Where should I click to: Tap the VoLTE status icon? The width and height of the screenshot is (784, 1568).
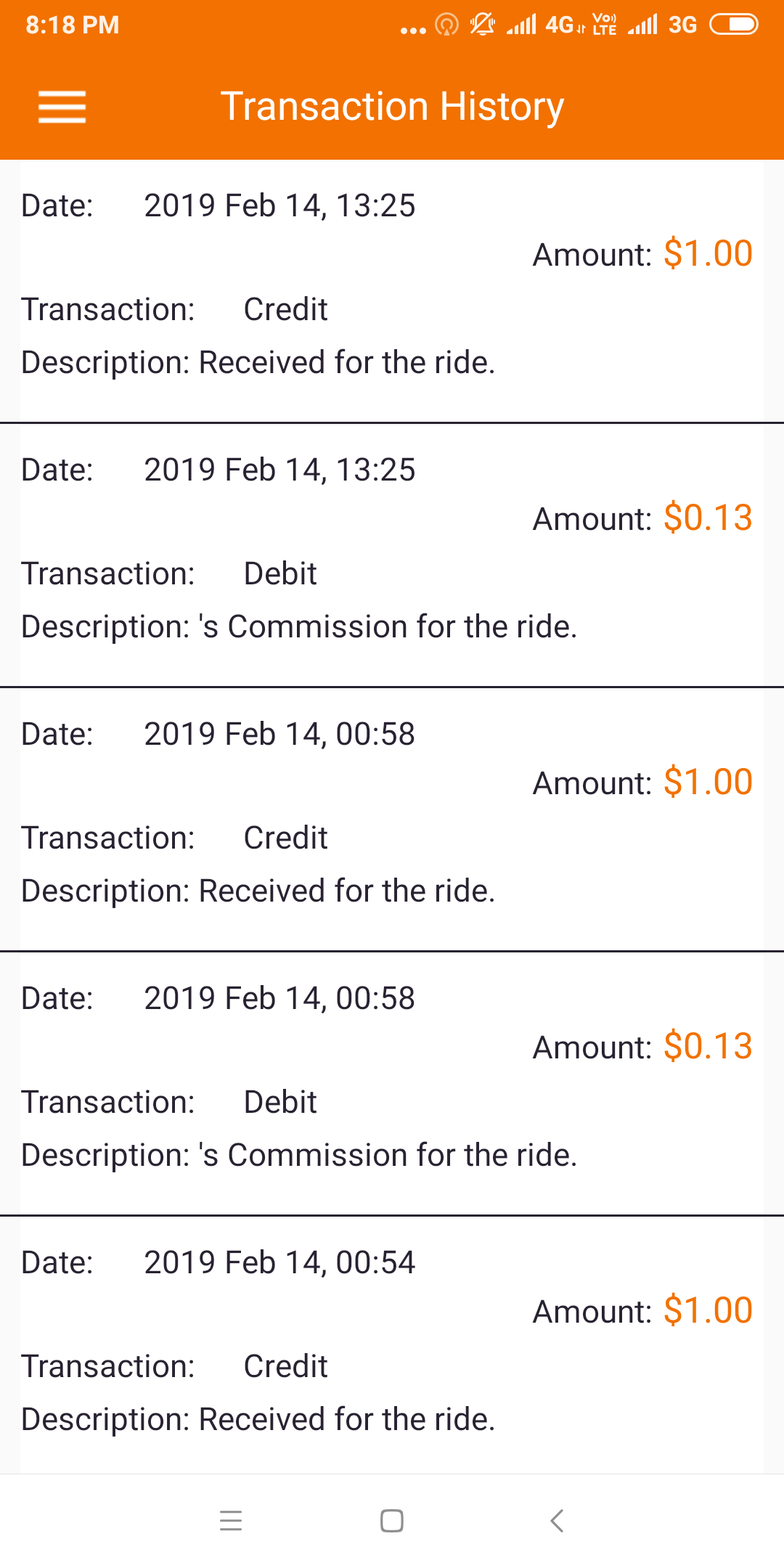coord(605,25)
